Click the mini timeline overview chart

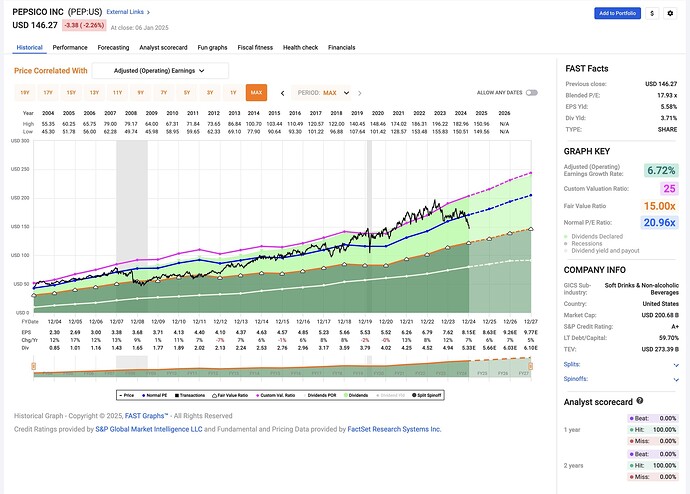point(282,367)
